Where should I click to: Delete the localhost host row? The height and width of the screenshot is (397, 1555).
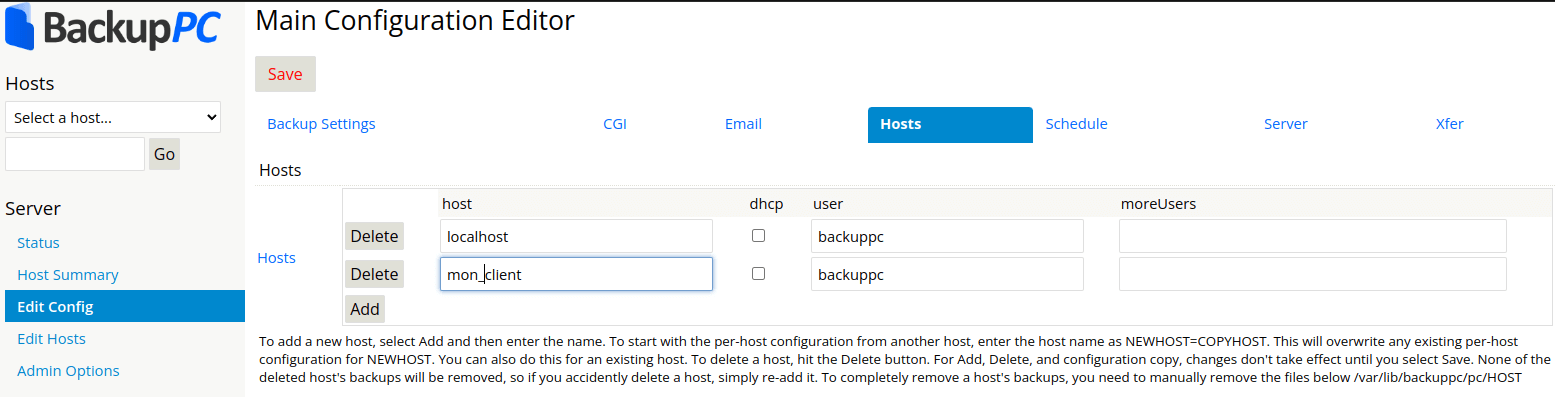tap(374, 236)
